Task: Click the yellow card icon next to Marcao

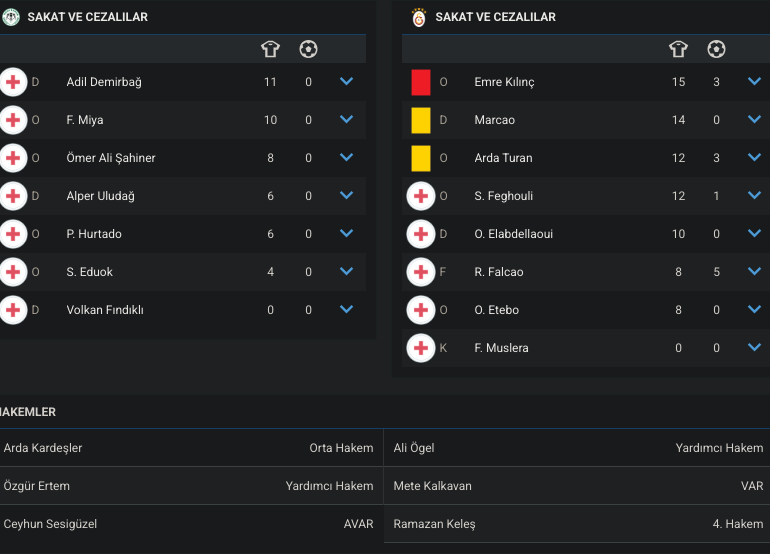Action: click(x=421, y=120)
